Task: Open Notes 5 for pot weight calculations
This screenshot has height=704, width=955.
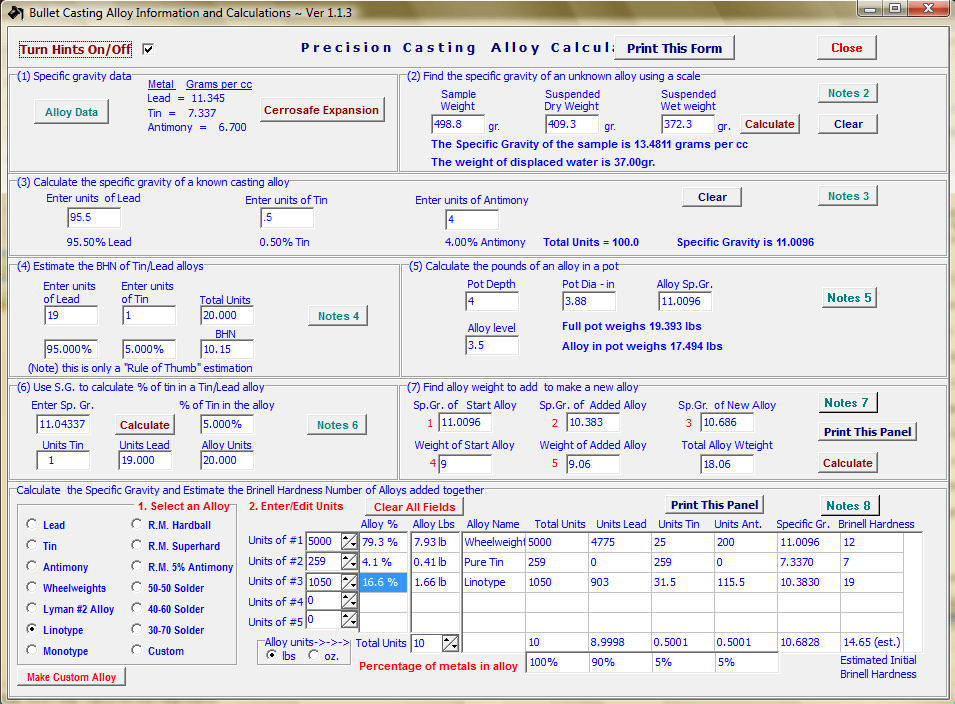Action: 847,297
